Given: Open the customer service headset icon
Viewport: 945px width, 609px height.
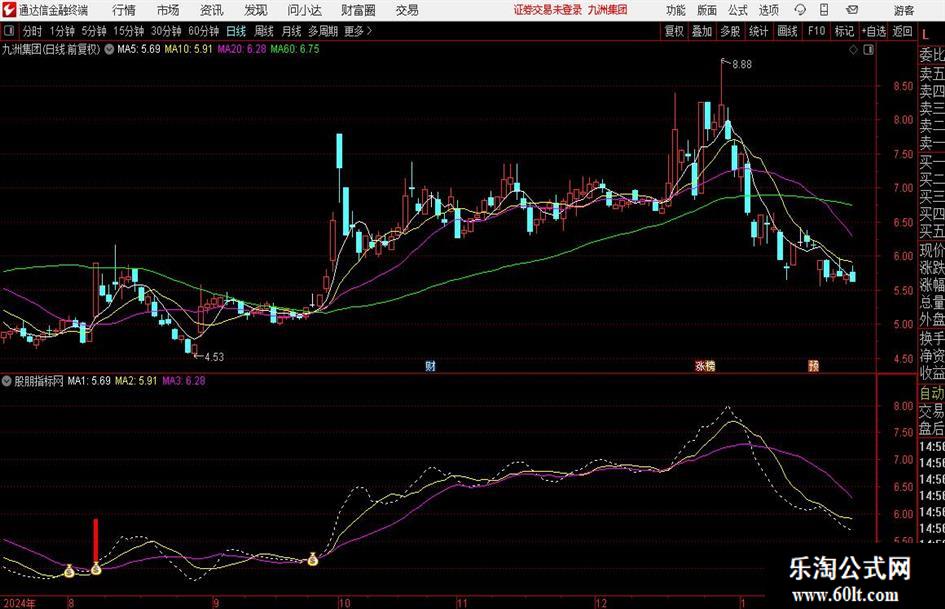Looking at the screenshot, I should (x=800, y=10).
